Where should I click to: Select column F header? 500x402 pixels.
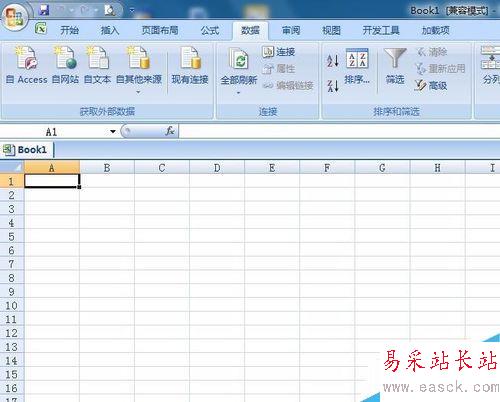[x=327, y=167]
